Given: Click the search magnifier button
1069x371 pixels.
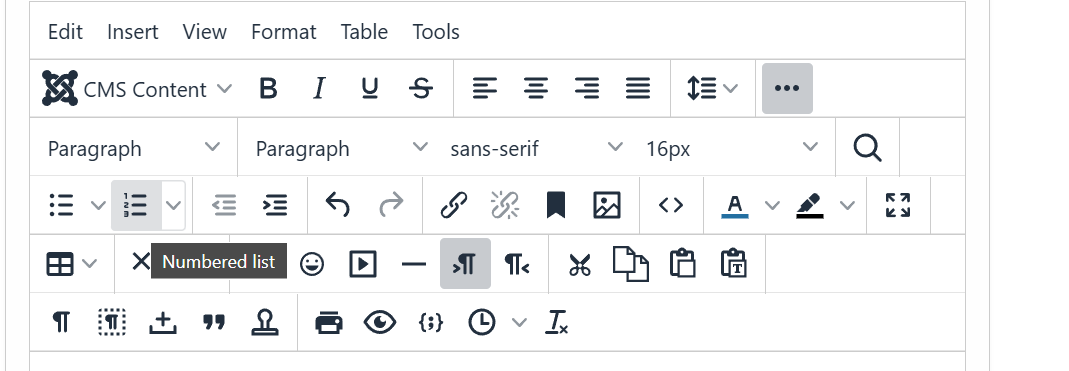Looking at the screenshot, I should [x=867, y=147].
